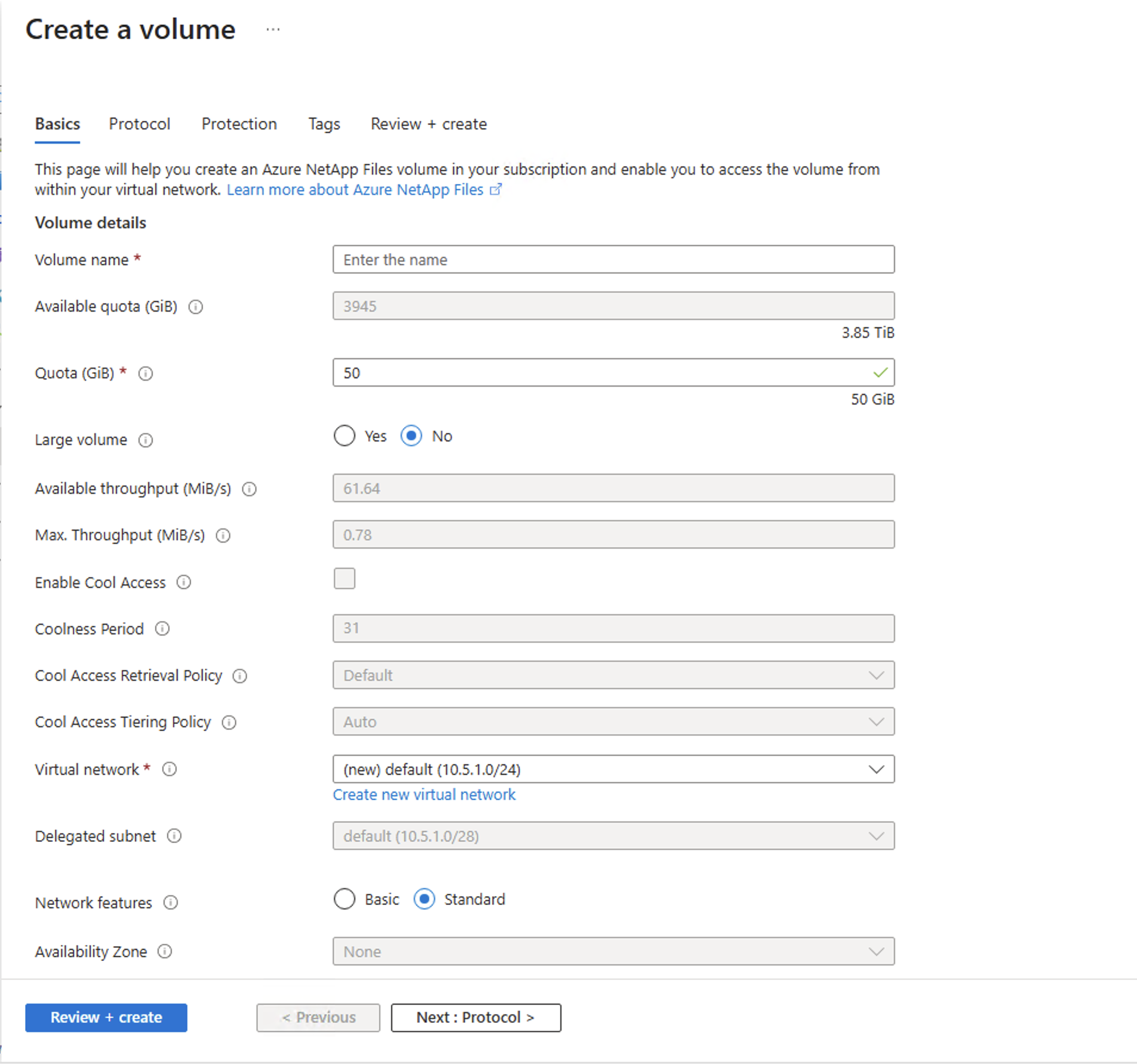The width and height of the screenshot is (1137, 1064).
Task: Choose Standard network features
Action: click(x=424, y=899)
